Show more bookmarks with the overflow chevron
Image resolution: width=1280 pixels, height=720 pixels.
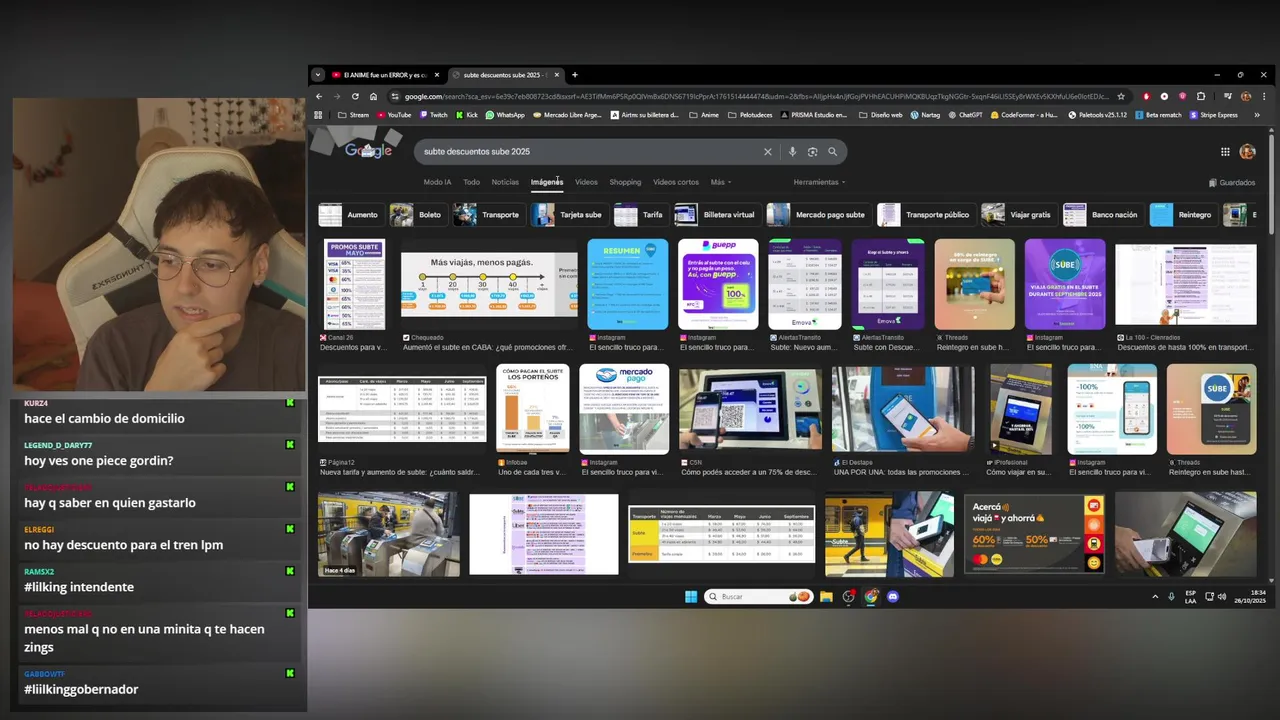click(x=1257, y=115)
